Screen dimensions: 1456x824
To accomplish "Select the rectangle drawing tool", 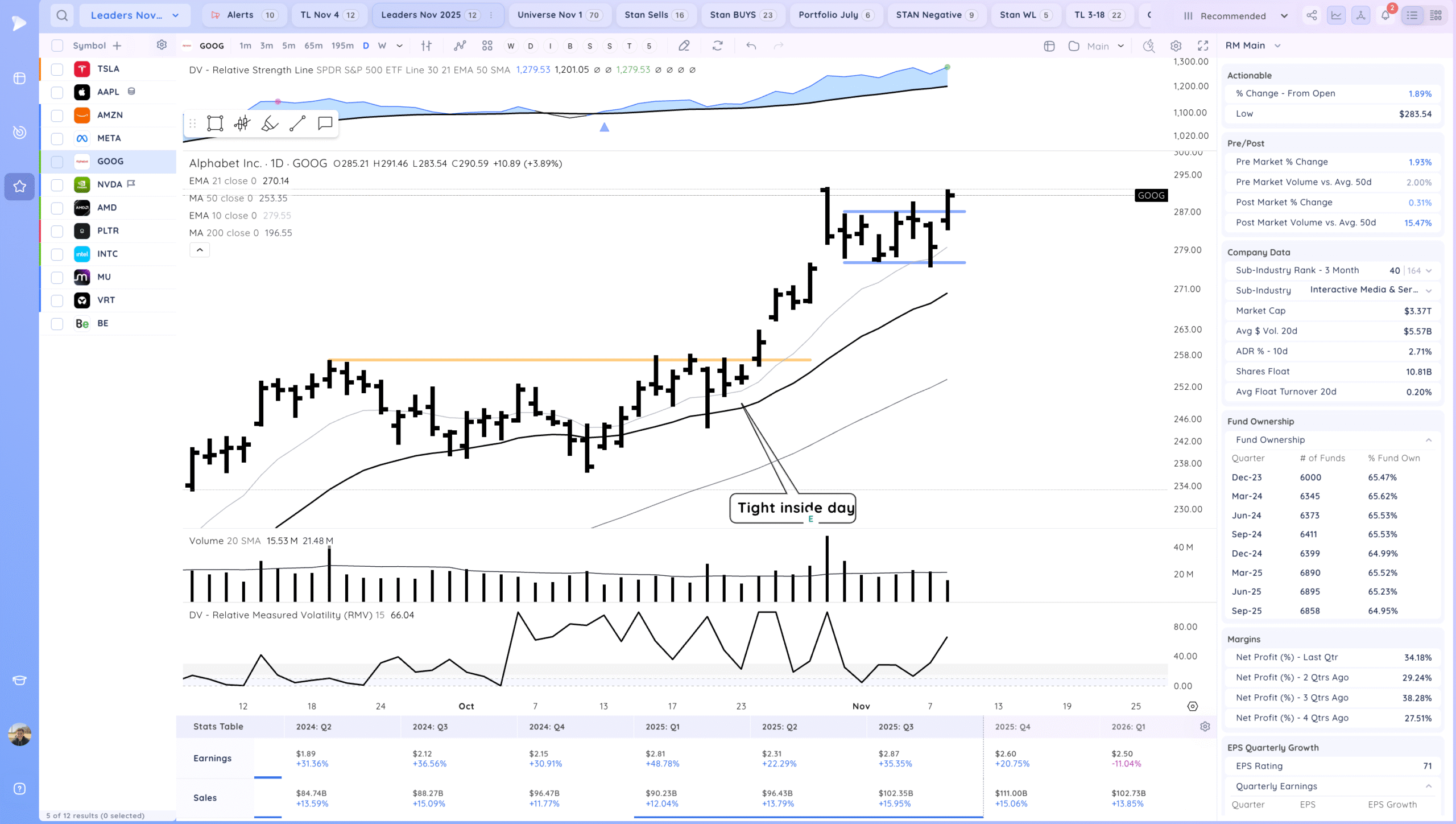I will pyautogui.click(x=215, y=123).
